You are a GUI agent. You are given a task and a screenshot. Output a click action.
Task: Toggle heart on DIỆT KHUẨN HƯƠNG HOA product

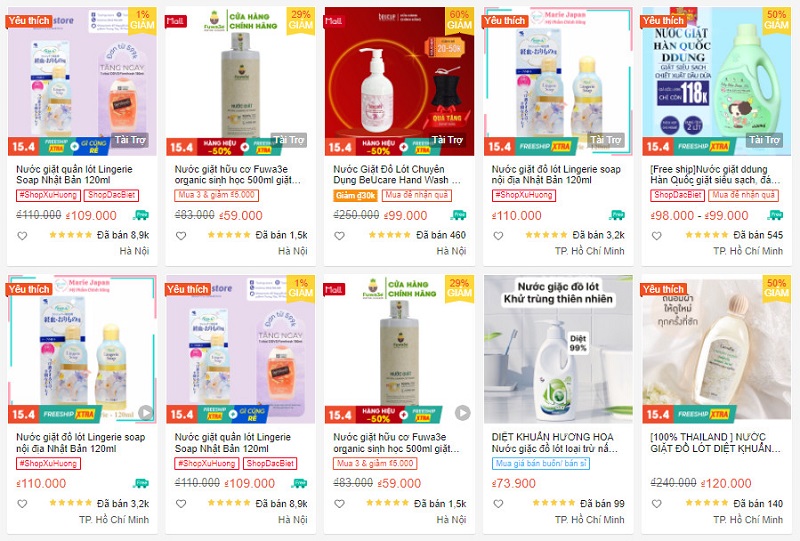coord(498,504)
